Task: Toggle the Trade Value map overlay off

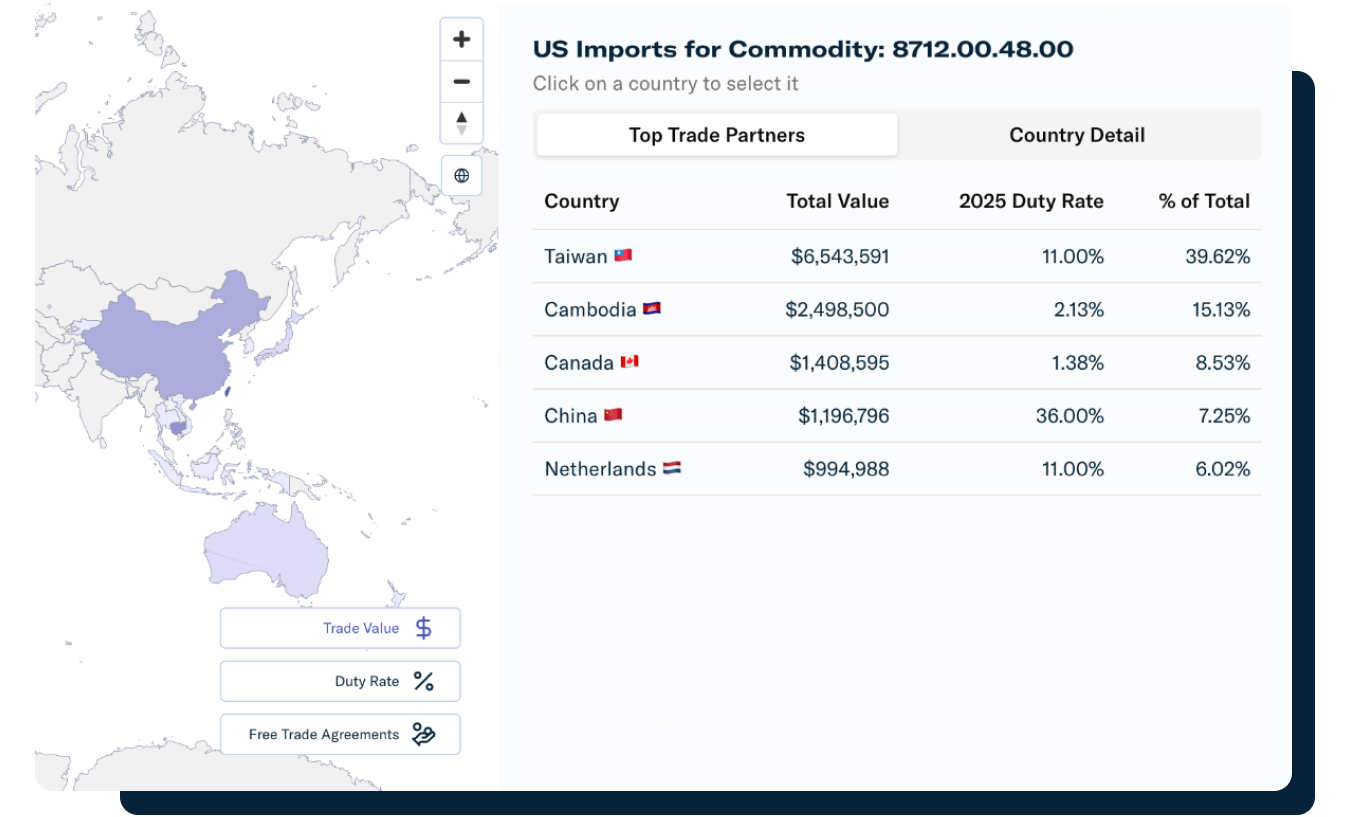Action: (340, 627)
